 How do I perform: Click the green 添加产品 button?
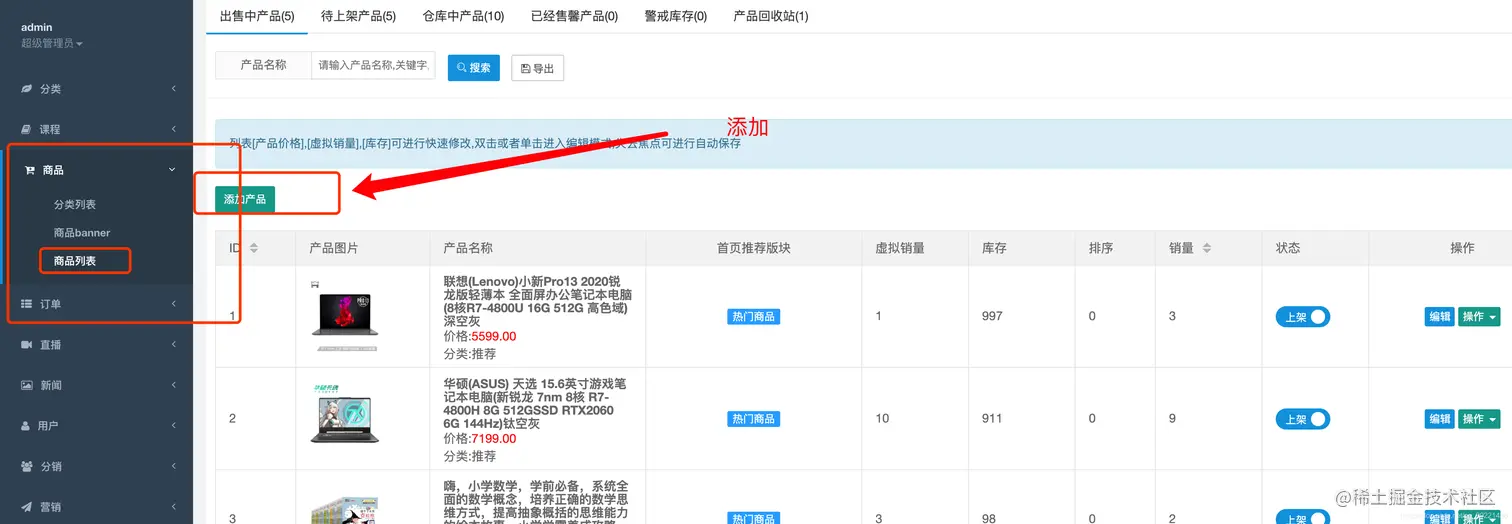pos(245,199)
